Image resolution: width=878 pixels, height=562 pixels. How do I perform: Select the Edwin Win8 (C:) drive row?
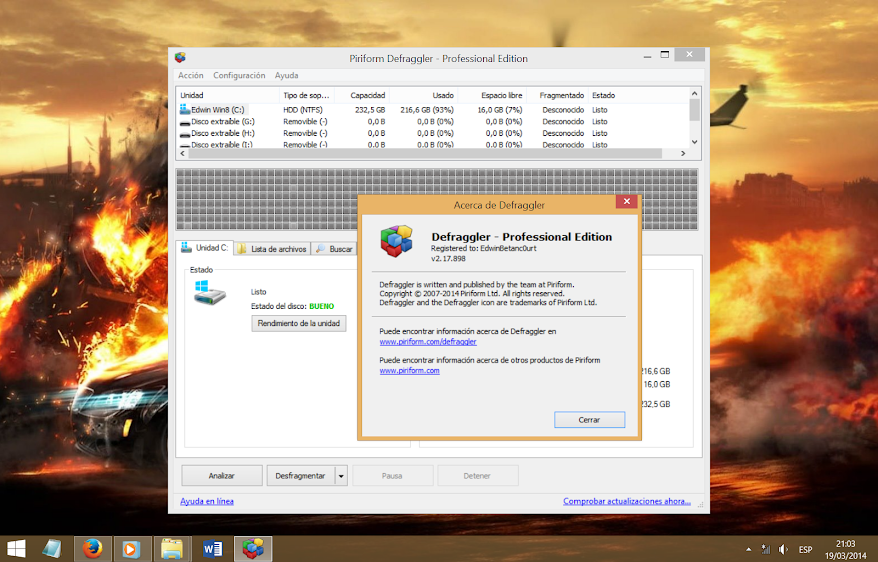[432, 110]
